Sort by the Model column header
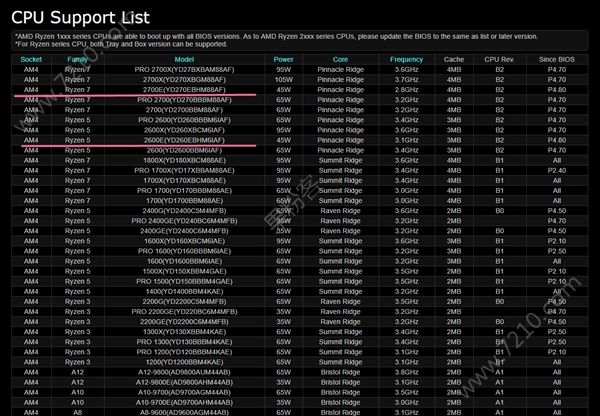This screenshot has width=600, height=416. (x=184, y=59)
